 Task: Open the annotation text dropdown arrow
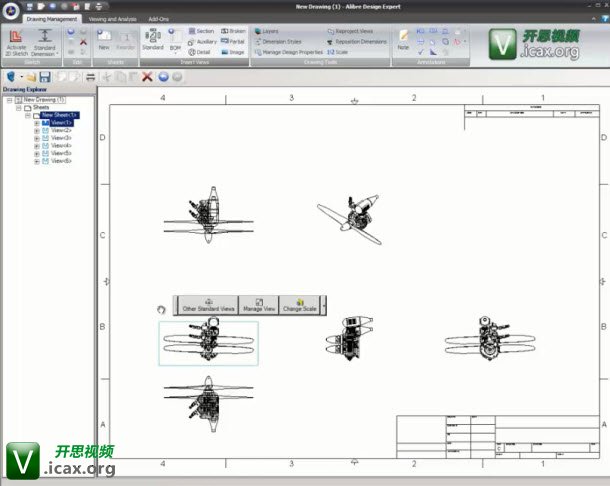[465, 41]
